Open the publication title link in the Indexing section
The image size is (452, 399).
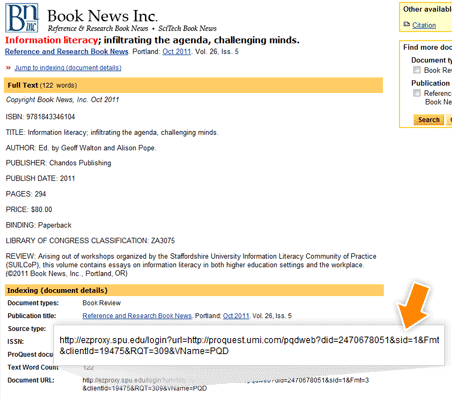[137, 316]
